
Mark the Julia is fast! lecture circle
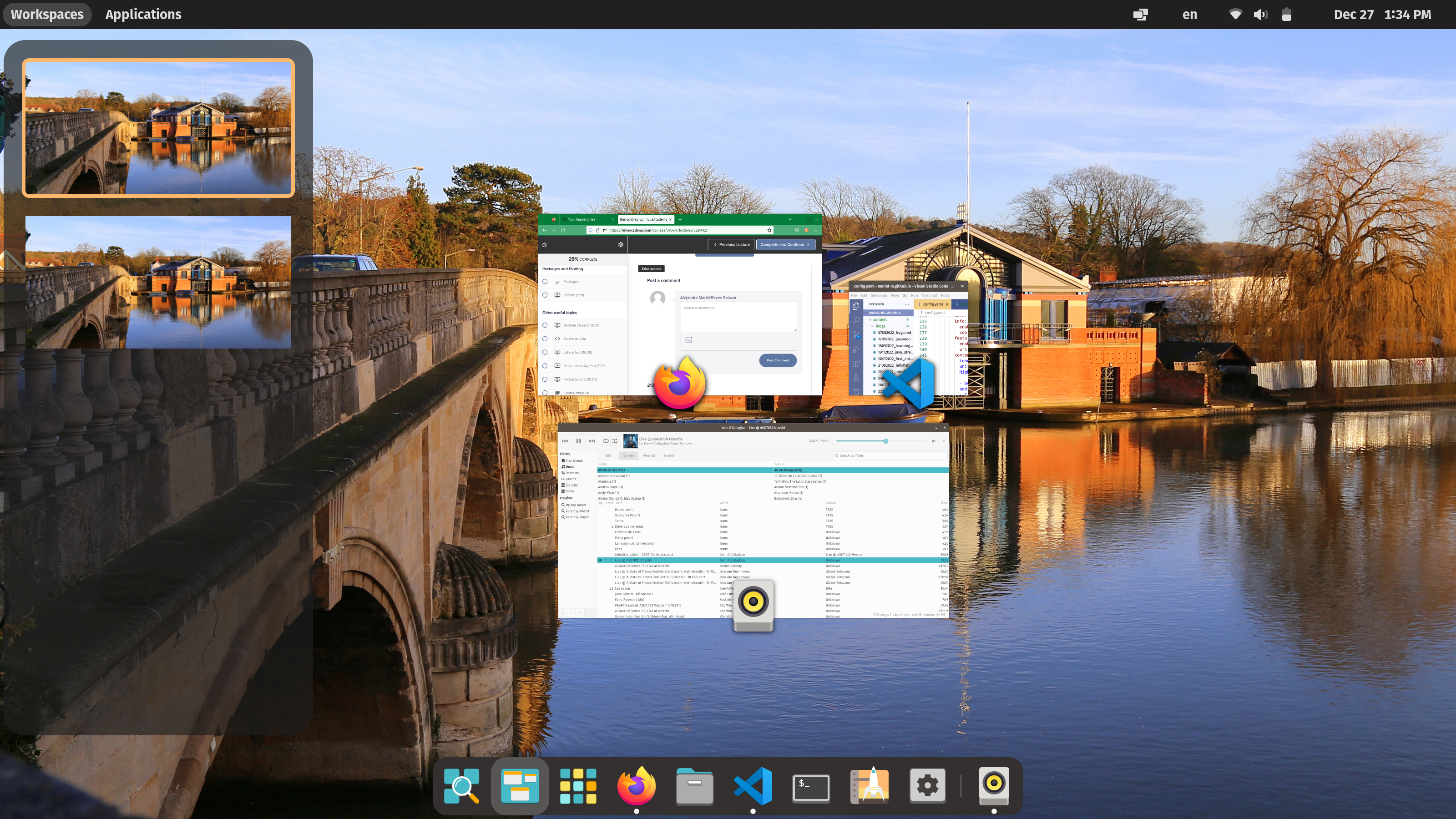545,353
